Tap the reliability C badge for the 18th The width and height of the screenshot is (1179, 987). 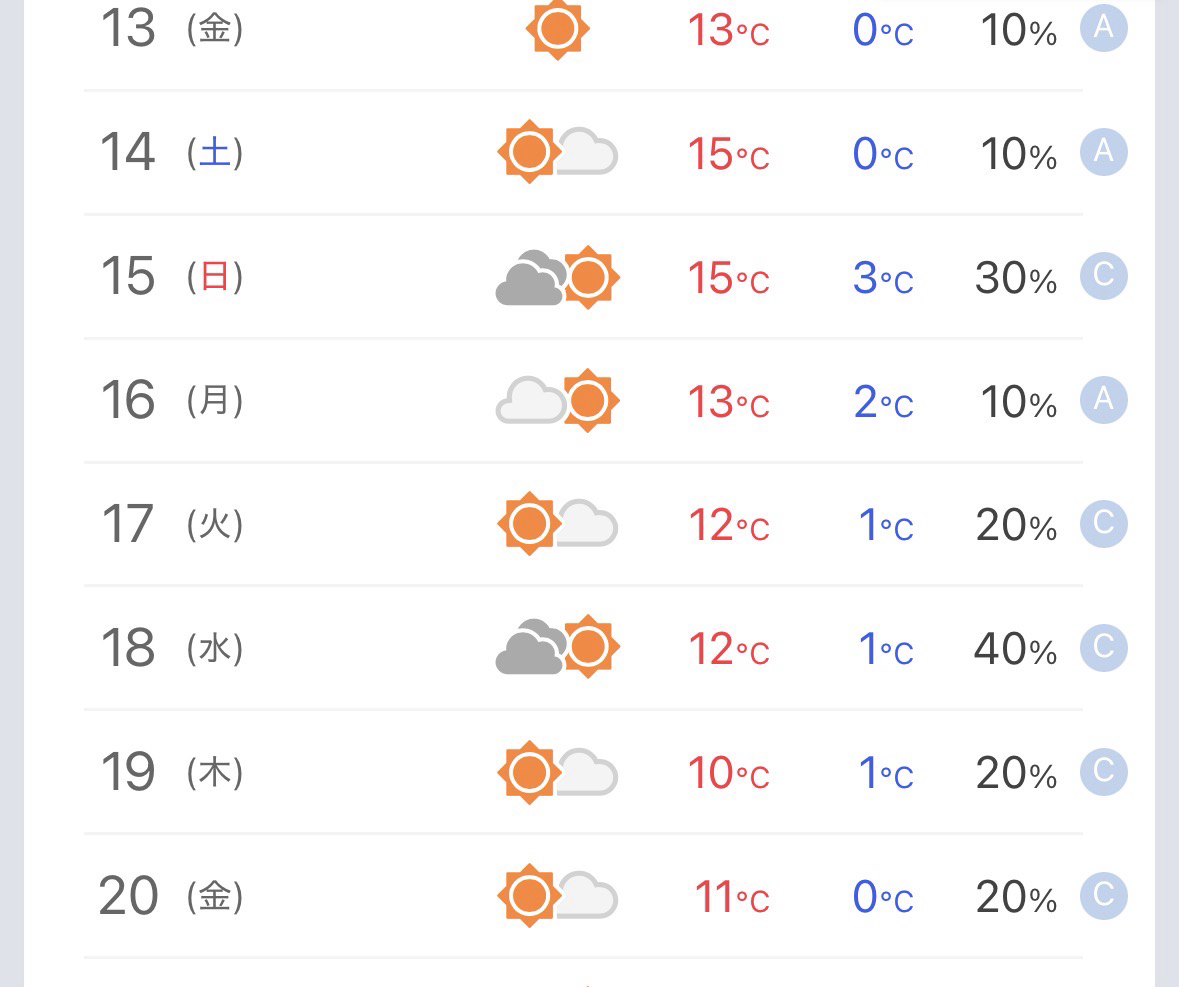(x=1103, y=648)
